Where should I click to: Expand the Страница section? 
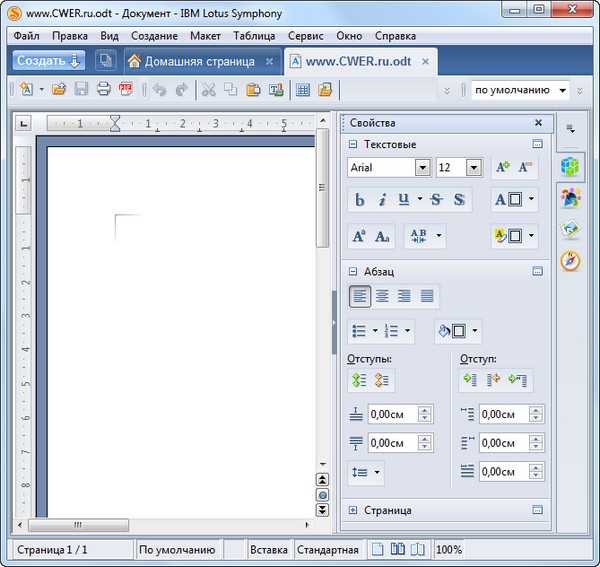coord(353,510)
